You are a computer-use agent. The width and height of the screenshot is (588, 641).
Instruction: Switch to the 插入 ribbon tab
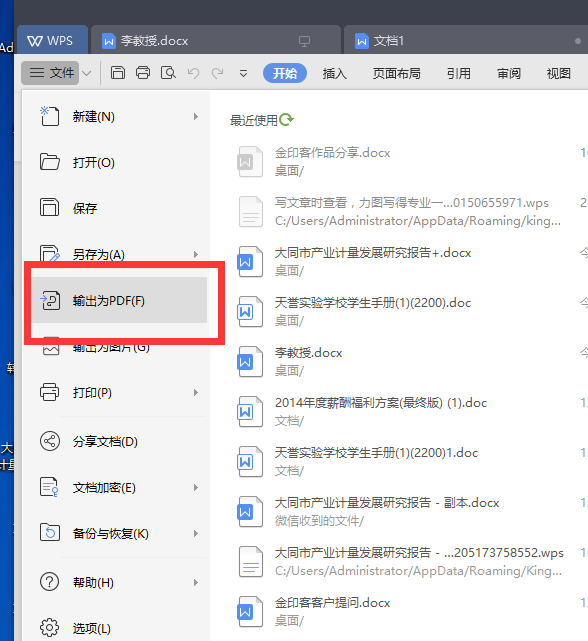[x=334, y=74]
